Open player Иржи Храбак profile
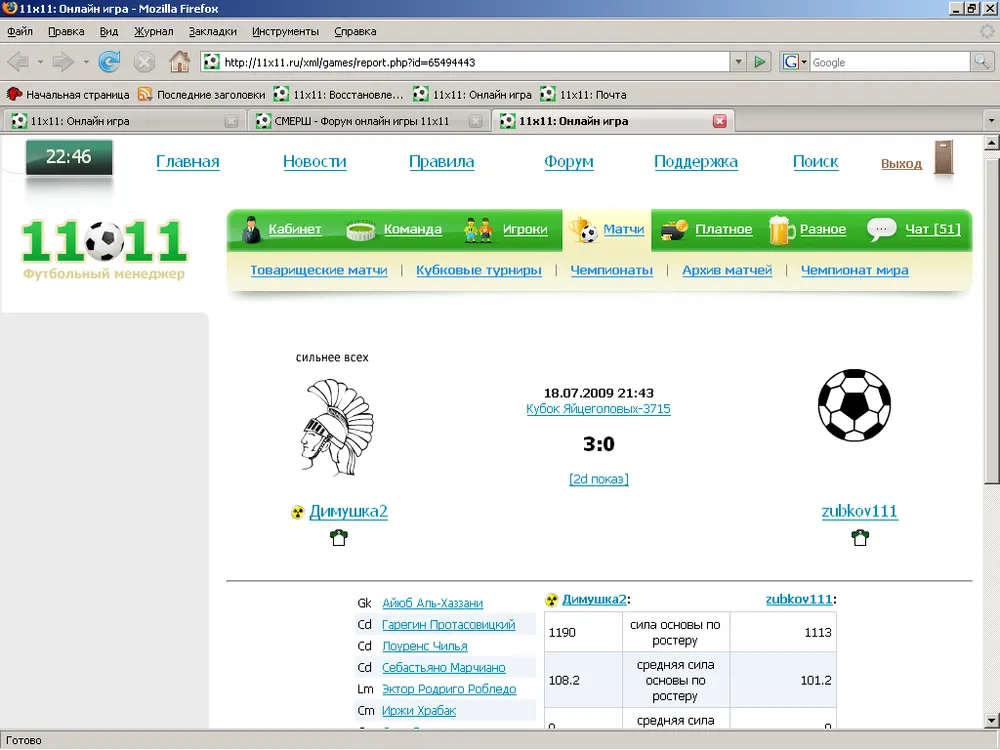 (x=418, y=710)
